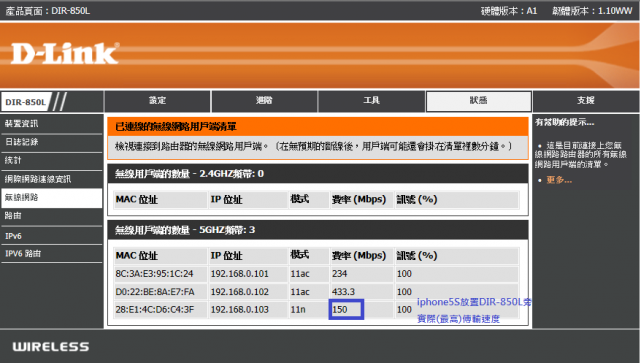Viewport: 640px width, 363px height.
Task: Open the 進階 tab
Action: (x=264, y=101)
